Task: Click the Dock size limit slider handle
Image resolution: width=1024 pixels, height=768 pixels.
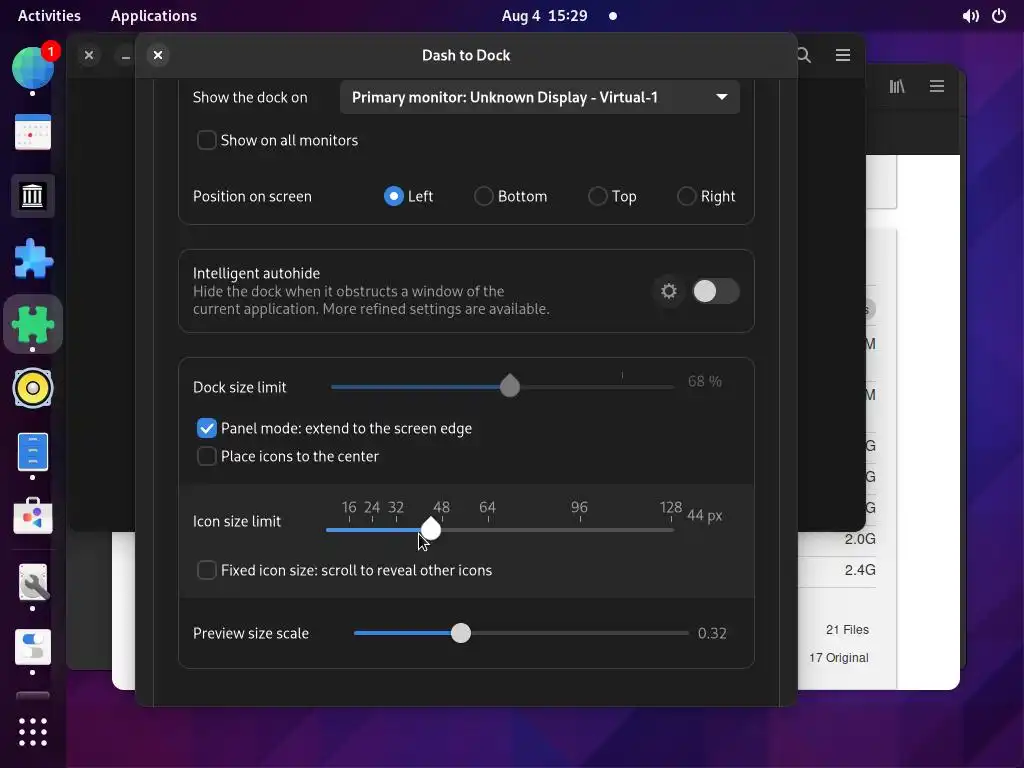Action: coord(510,386)
